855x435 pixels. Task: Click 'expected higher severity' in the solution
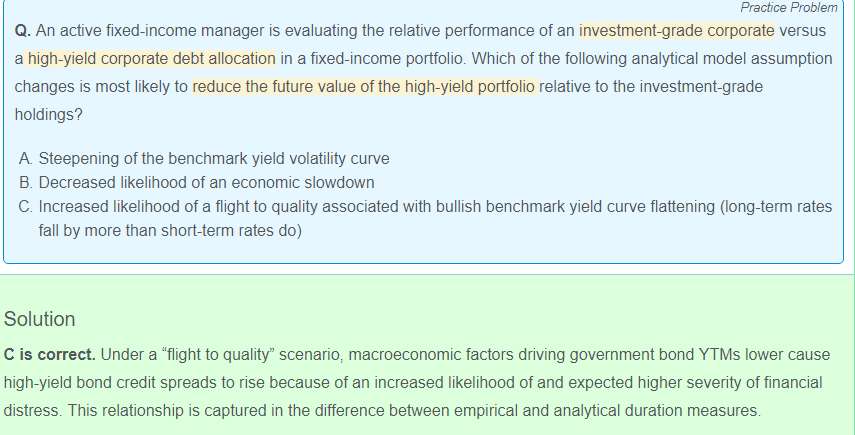[x=605, y=383]
